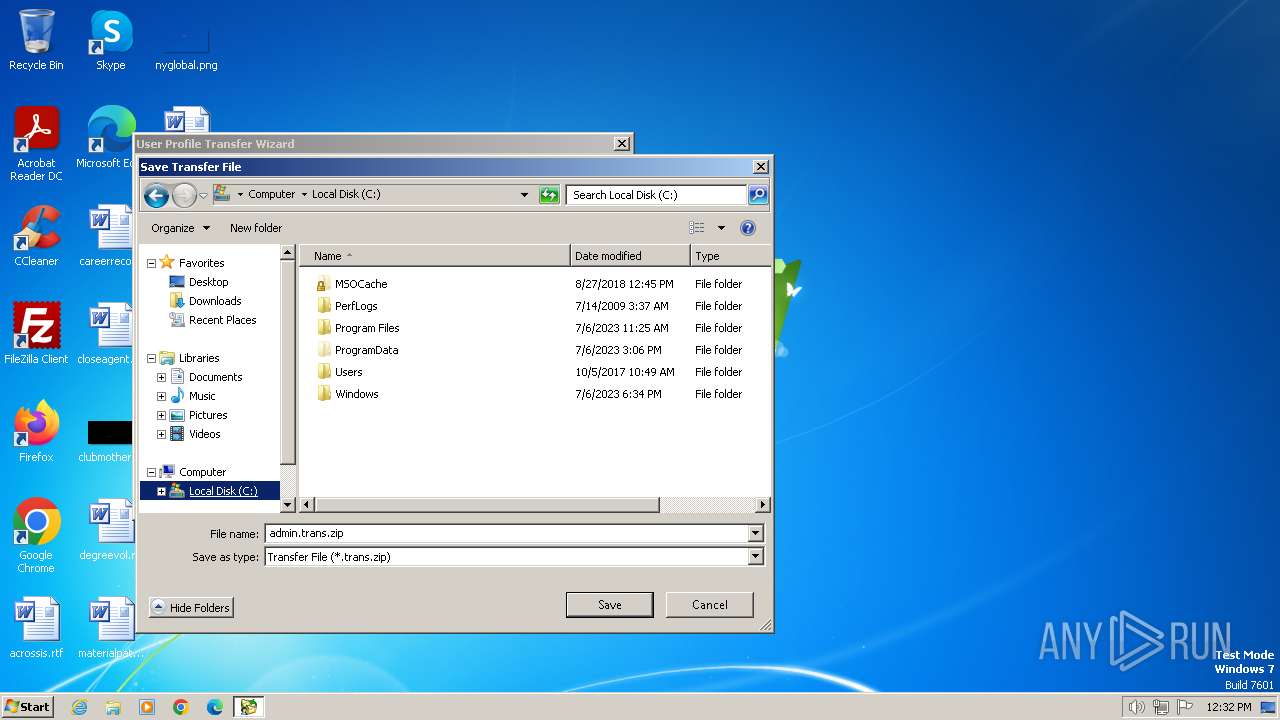Click the file list right scroll arrow

(763, 505)
